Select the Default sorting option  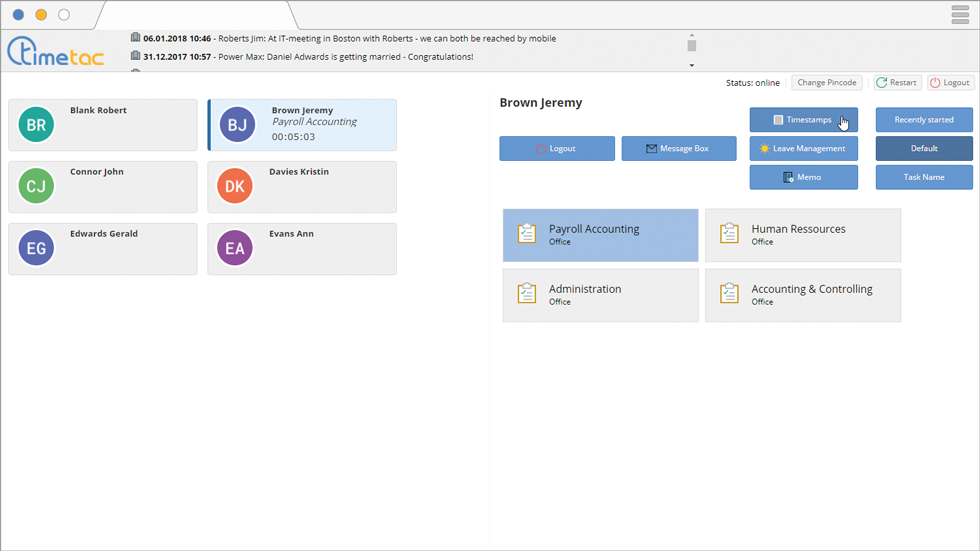tap(924, 149)
